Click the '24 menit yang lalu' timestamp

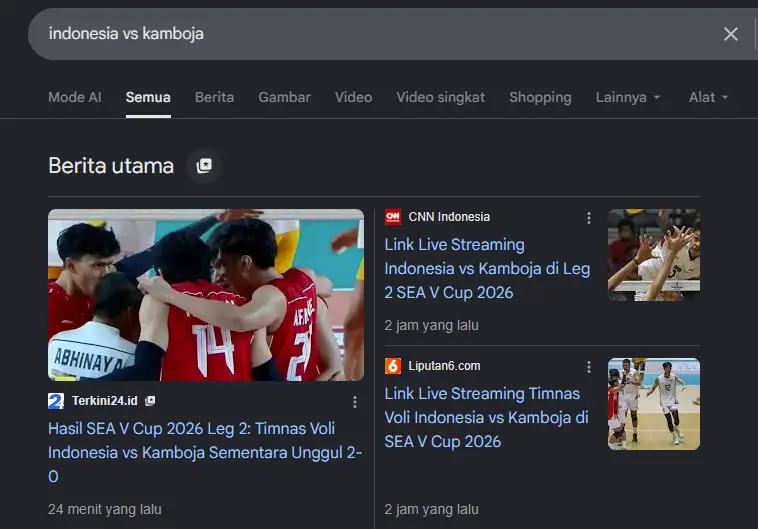[105, 509]
